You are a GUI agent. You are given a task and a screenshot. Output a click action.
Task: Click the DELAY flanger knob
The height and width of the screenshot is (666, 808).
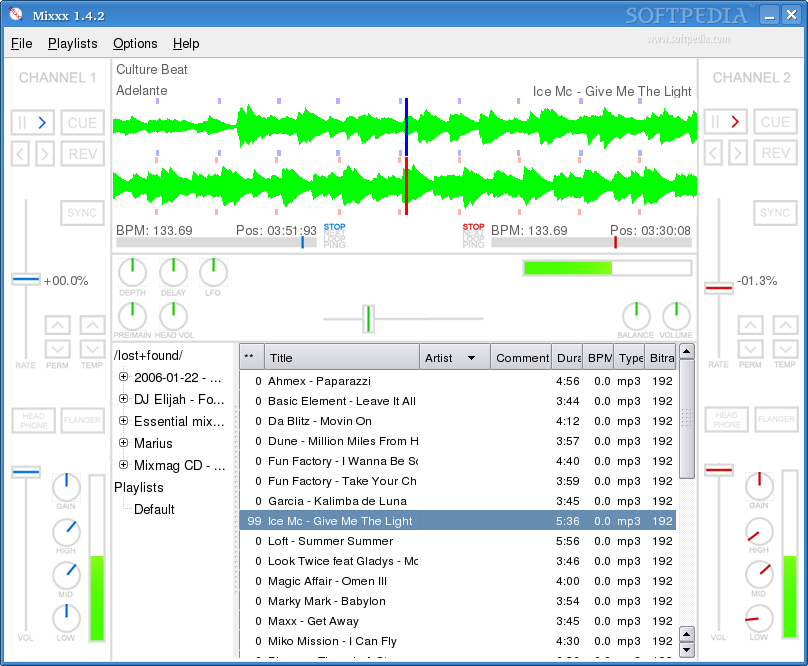pyautogui.click(x=173, y=273)
